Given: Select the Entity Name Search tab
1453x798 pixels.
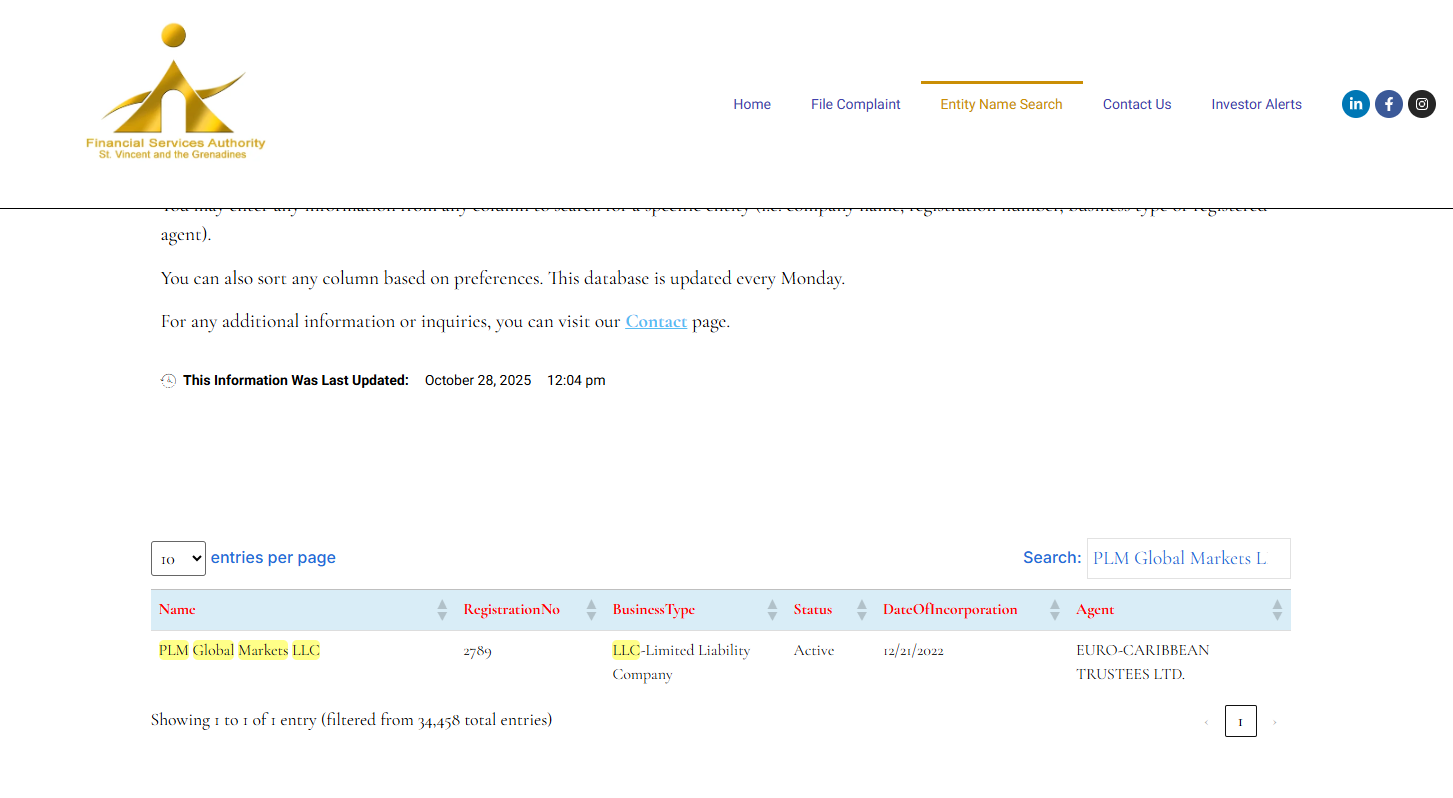Looking at the screenshot, I should point(1001,104).
